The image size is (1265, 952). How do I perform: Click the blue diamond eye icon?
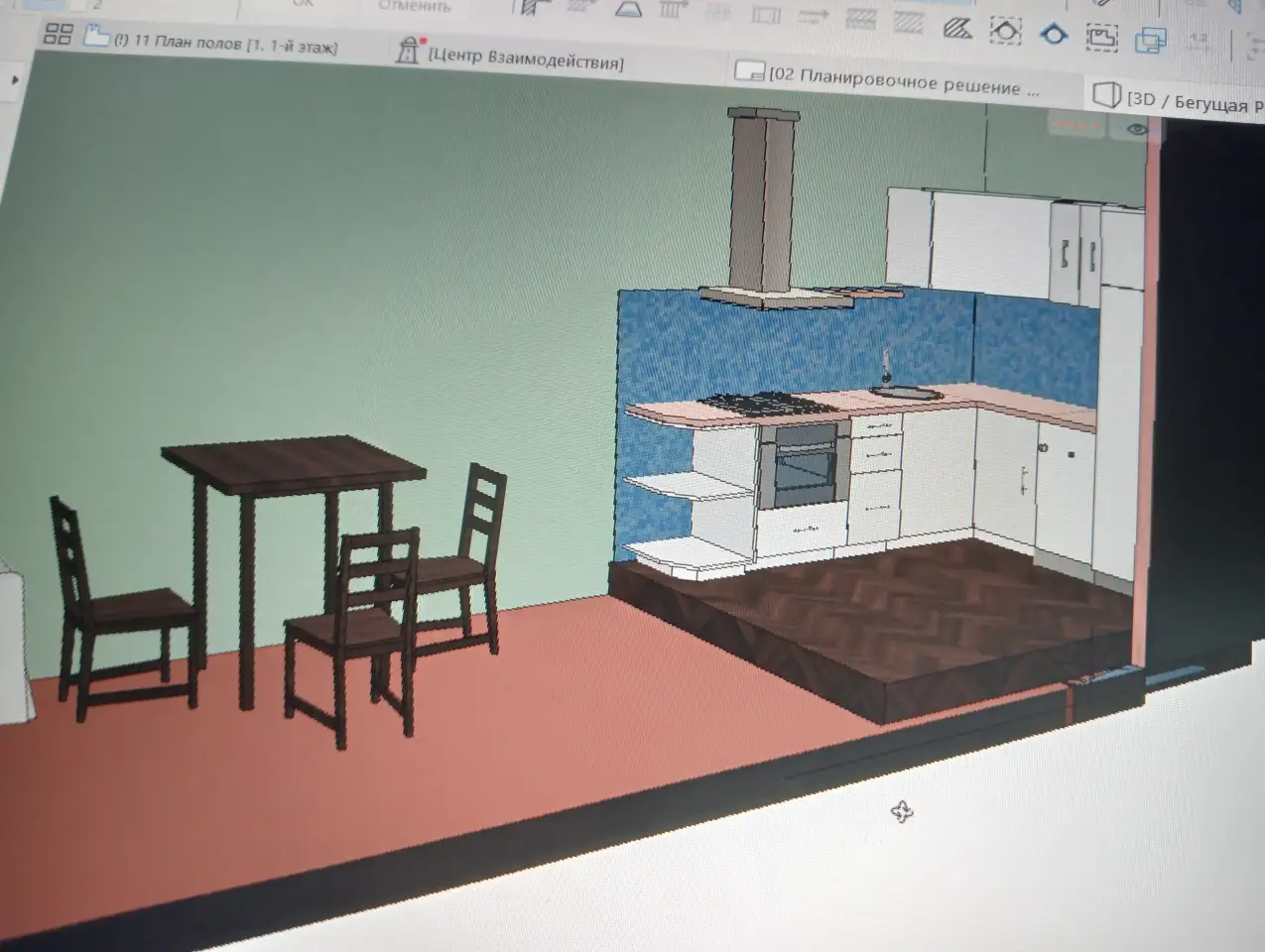point(1053,34)
